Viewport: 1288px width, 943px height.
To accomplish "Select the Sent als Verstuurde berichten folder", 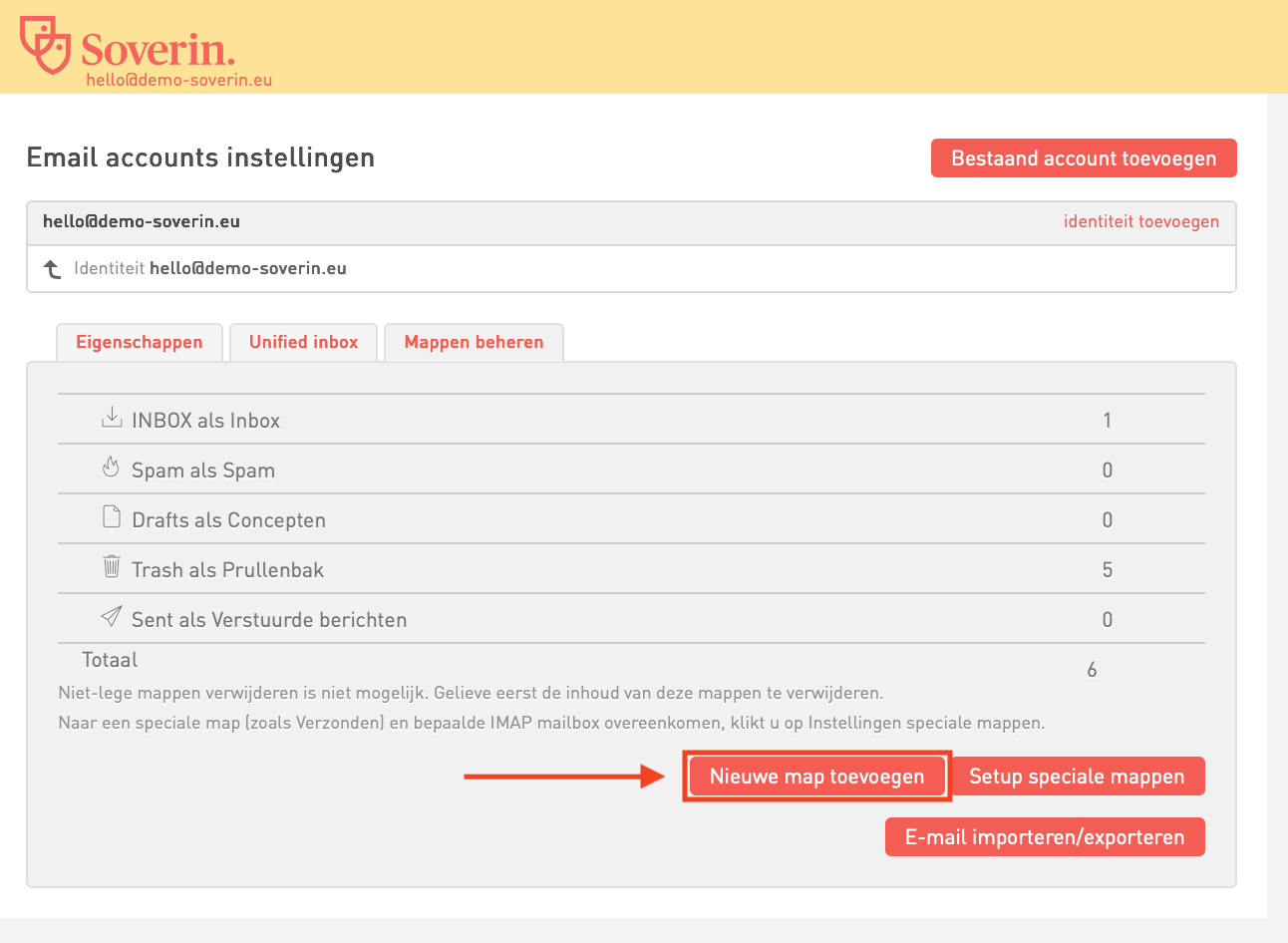I will [x=269, y=620].
